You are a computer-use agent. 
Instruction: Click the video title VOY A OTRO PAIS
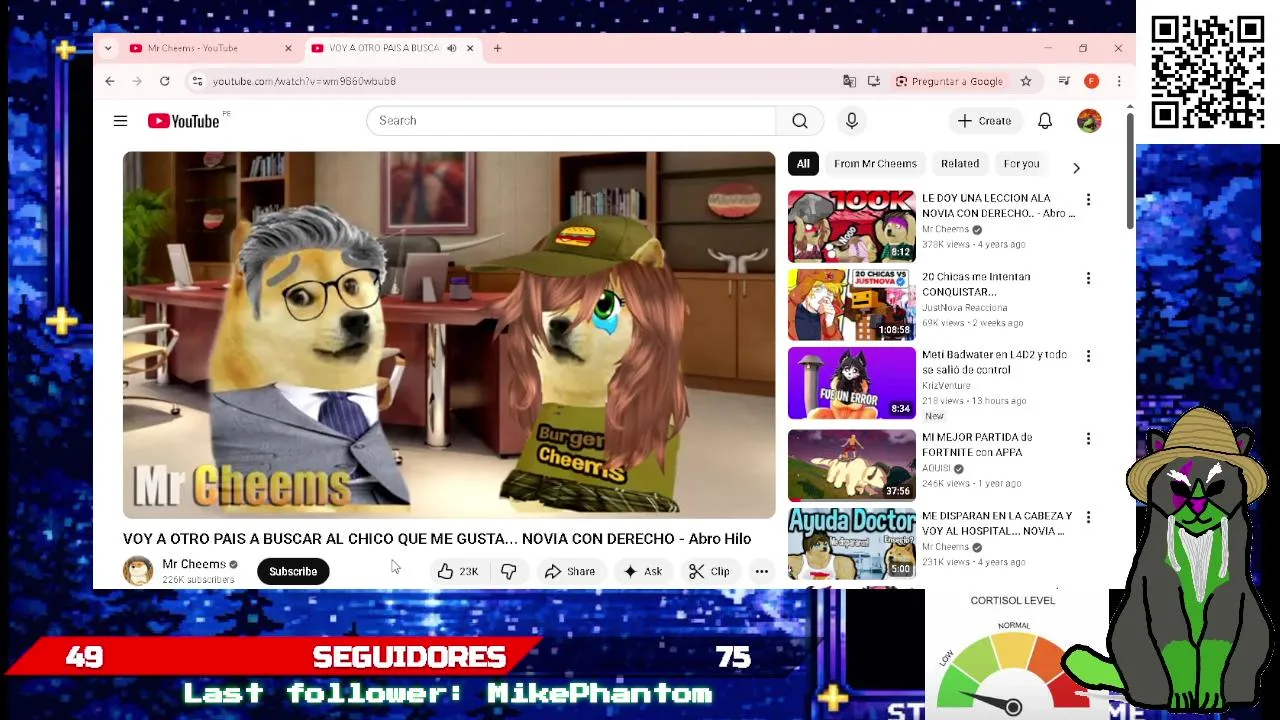point(437,539)
